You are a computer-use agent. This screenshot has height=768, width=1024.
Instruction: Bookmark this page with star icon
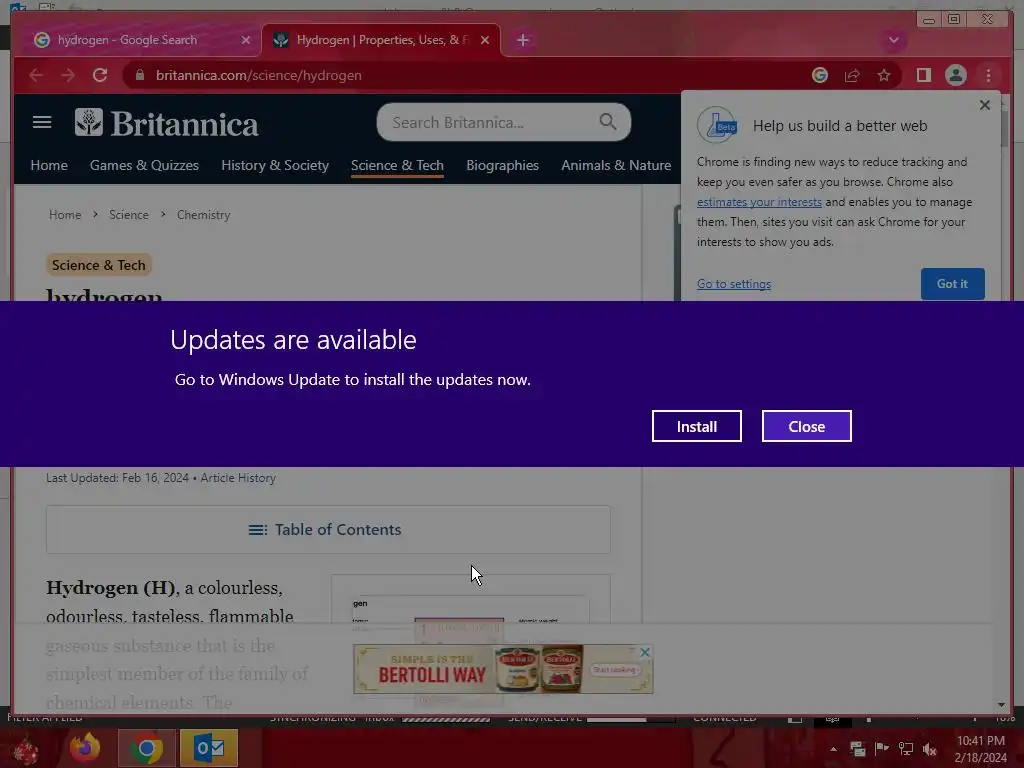click(x=884, y=75)
